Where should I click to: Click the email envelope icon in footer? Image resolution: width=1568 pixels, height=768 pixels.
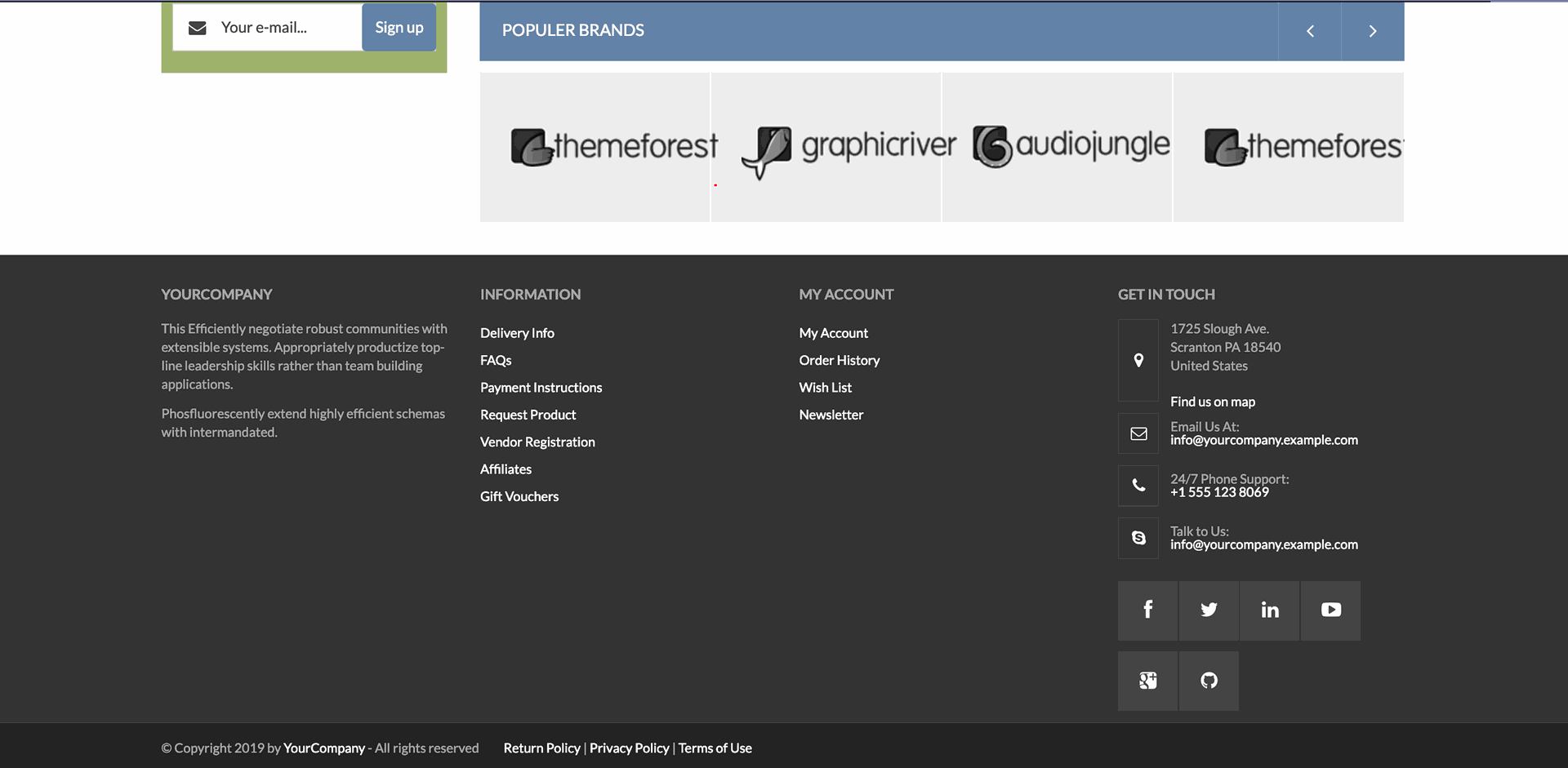1138,433
